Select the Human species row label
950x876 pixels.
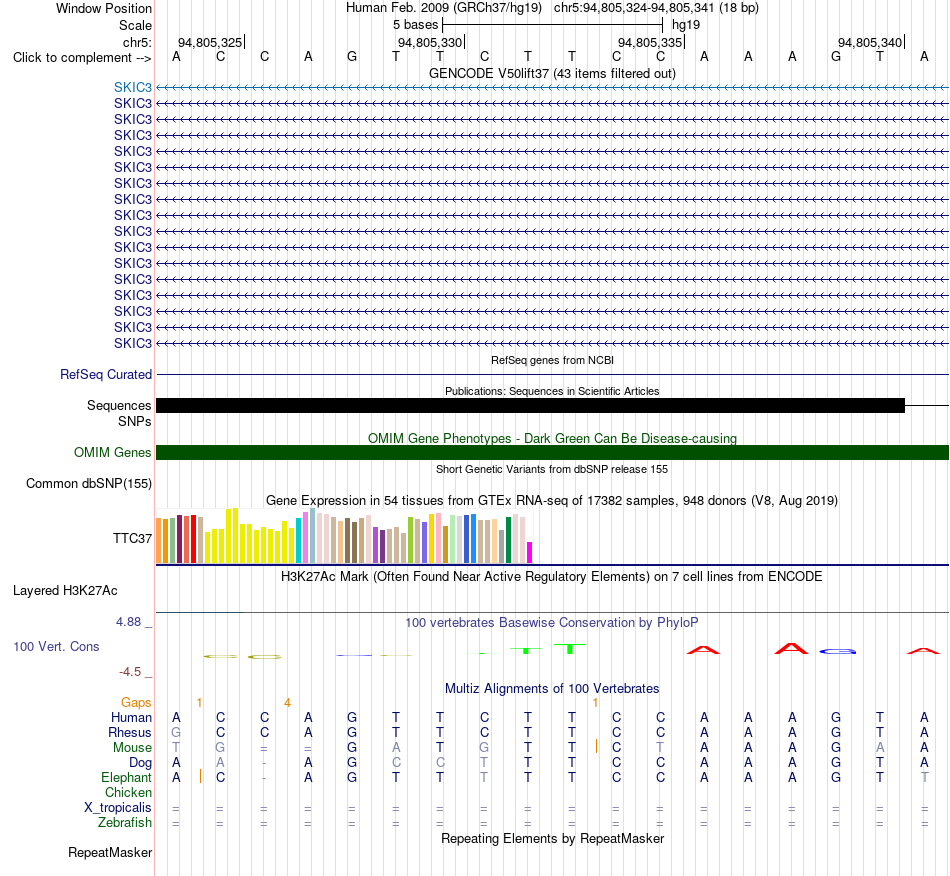(131, 717)
